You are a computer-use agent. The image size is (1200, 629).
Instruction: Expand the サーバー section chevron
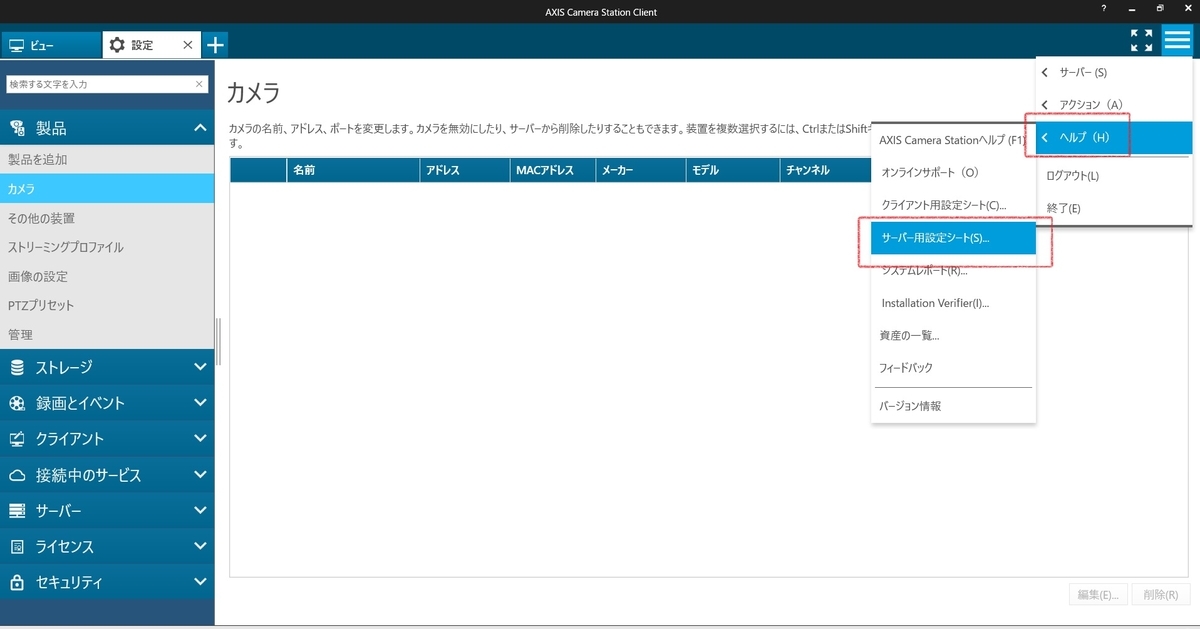pos(200,511)
